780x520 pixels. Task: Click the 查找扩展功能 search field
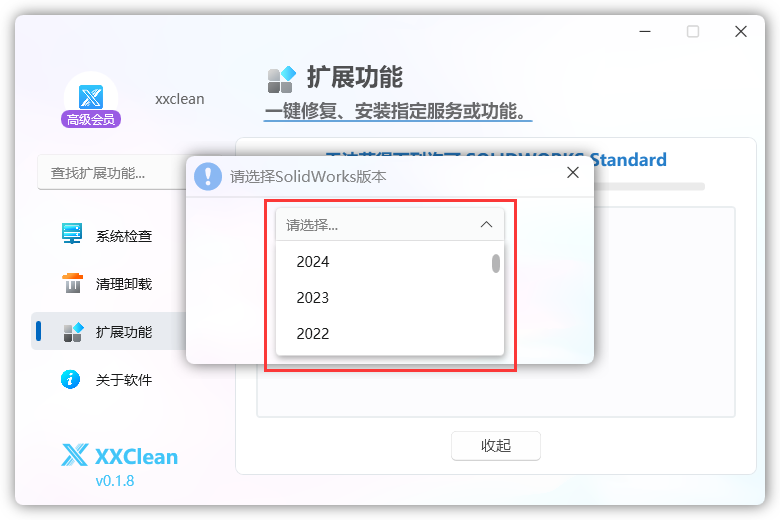click(112, 173)
